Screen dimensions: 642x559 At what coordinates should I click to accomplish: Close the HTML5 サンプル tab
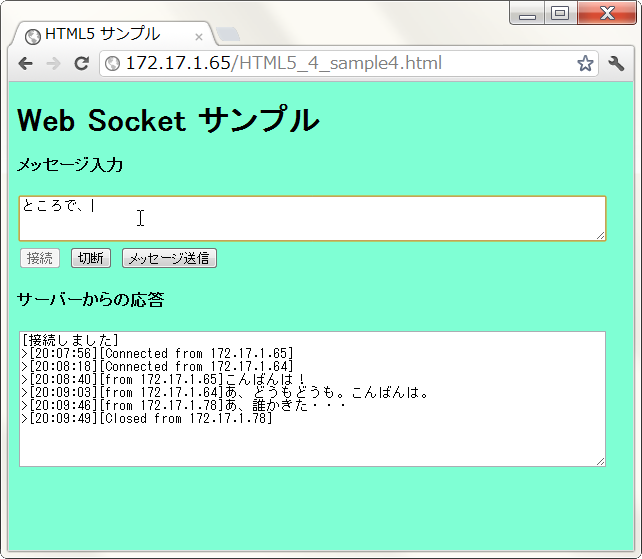pyautogui.click(x=199, y=37)
